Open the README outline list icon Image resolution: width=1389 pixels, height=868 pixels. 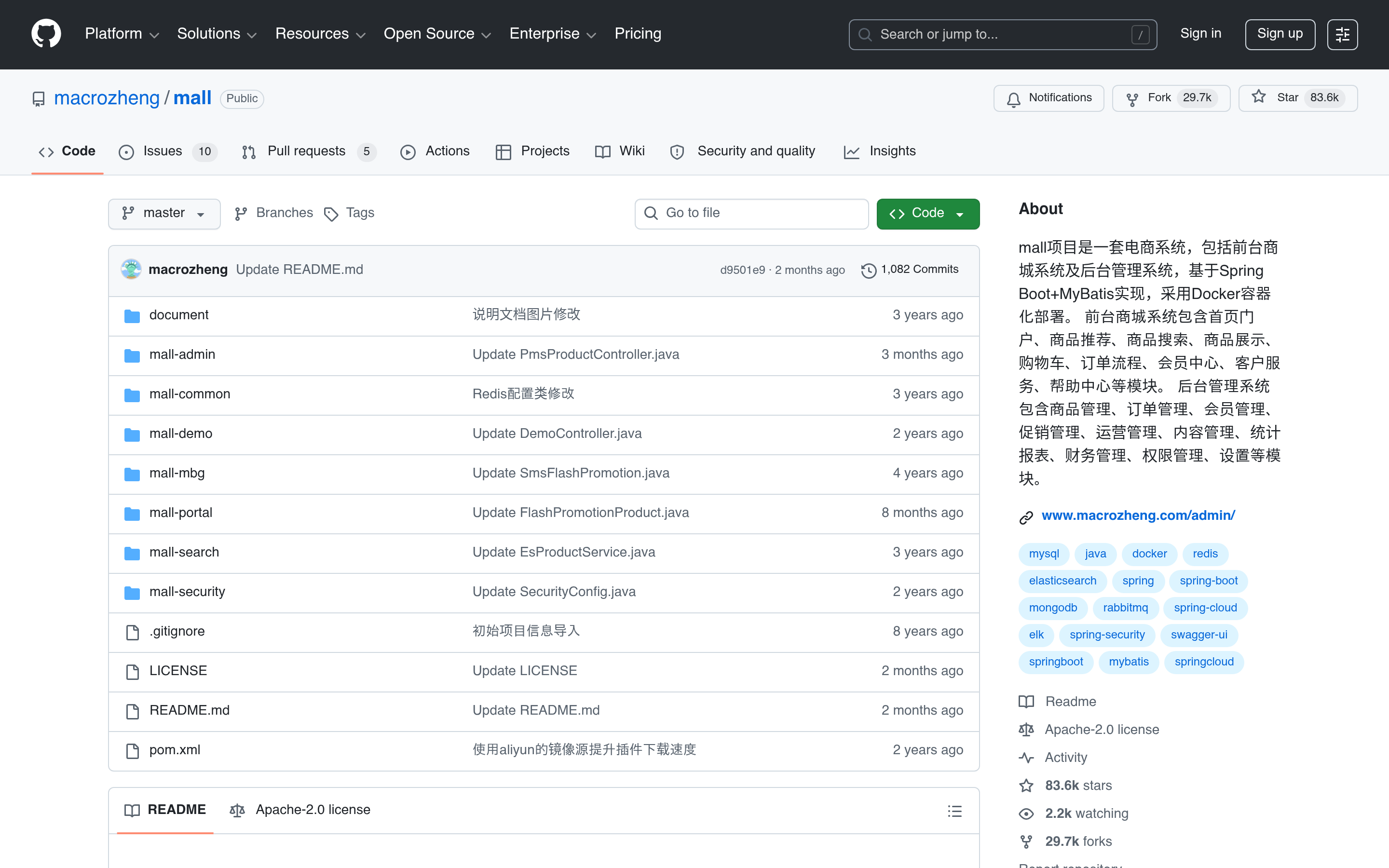(x=954, y=811)
